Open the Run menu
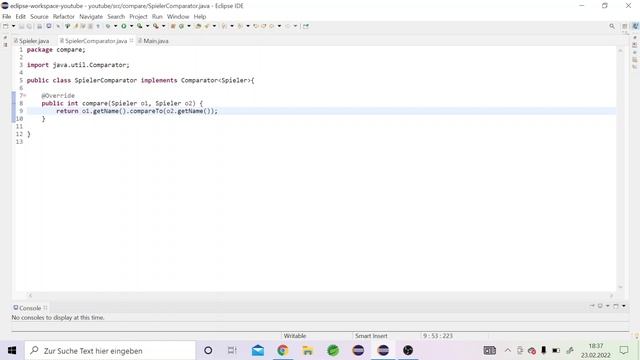Screen dimensions: 640x360 [157, 17]
